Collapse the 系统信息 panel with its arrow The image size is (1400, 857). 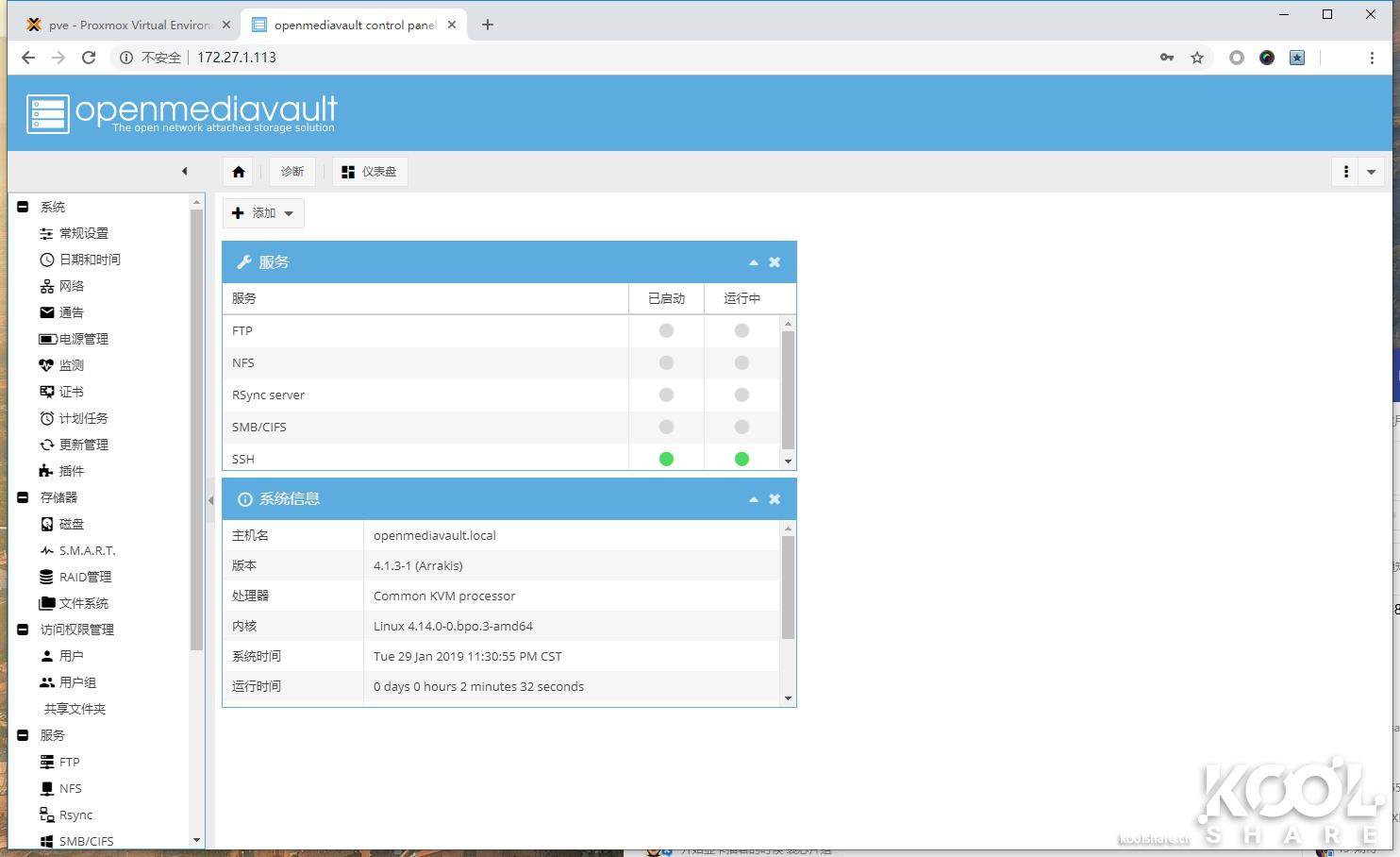(754, 499)
